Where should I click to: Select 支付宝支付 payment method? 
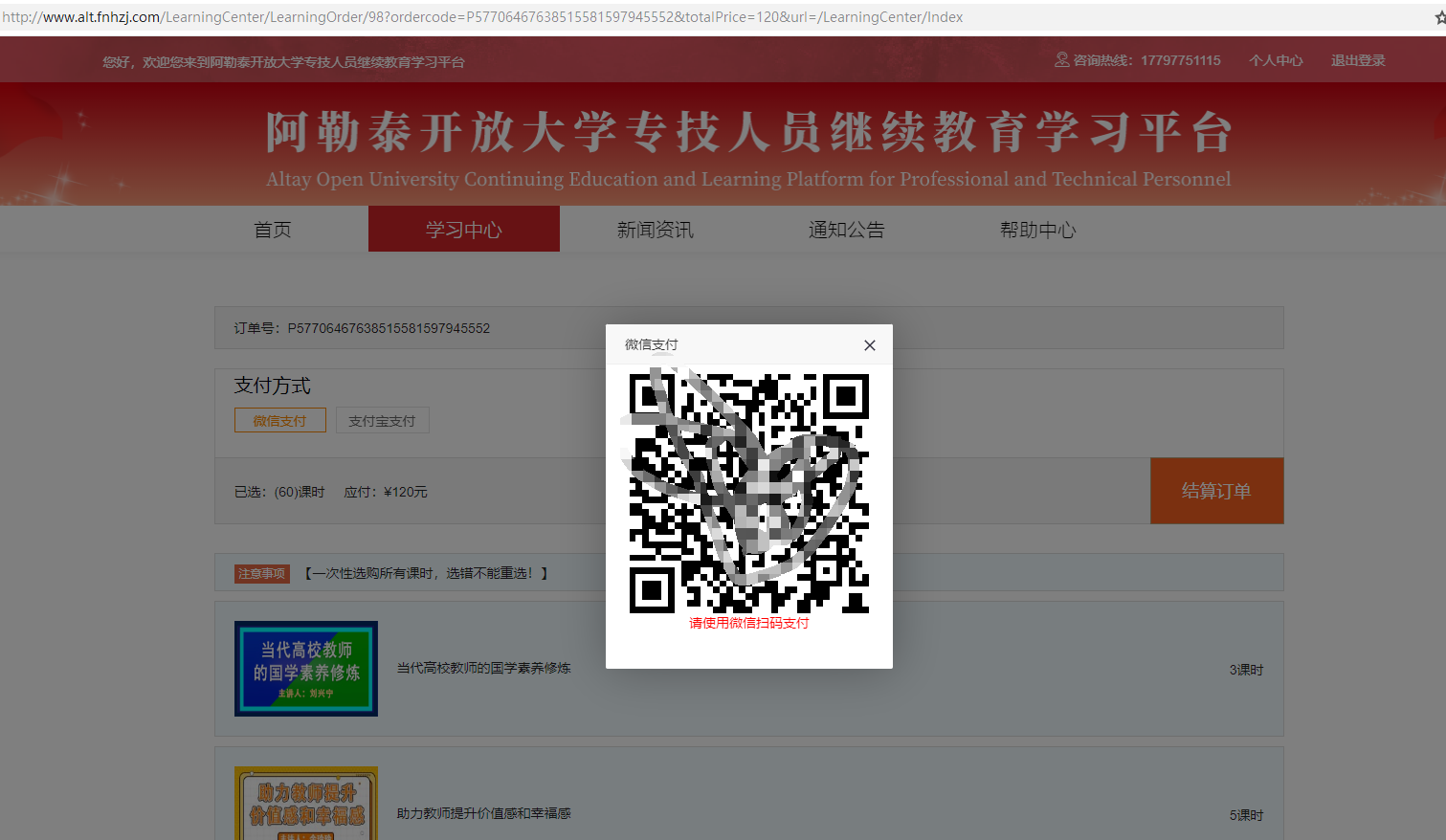point(382,420)
